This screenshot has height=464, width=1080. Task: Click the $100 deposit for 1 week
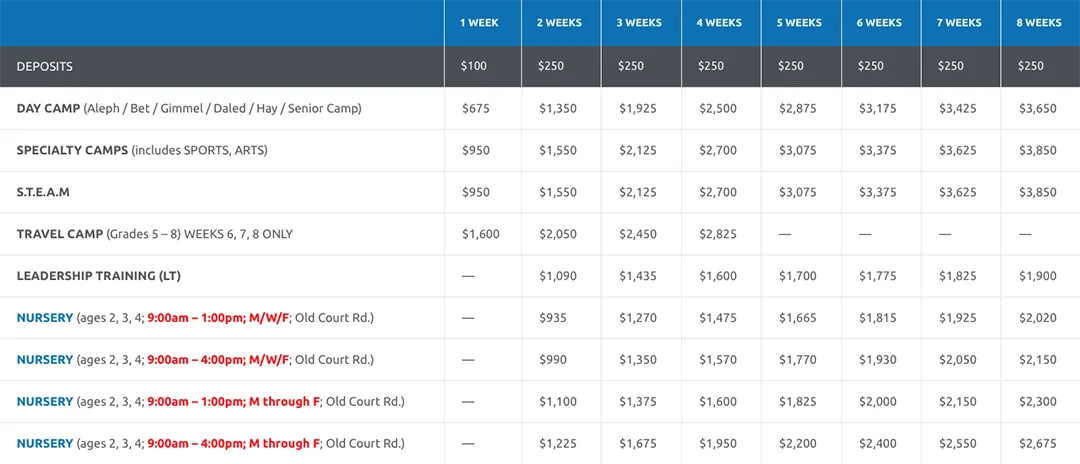pyautogui.click(x=474, y=66)
